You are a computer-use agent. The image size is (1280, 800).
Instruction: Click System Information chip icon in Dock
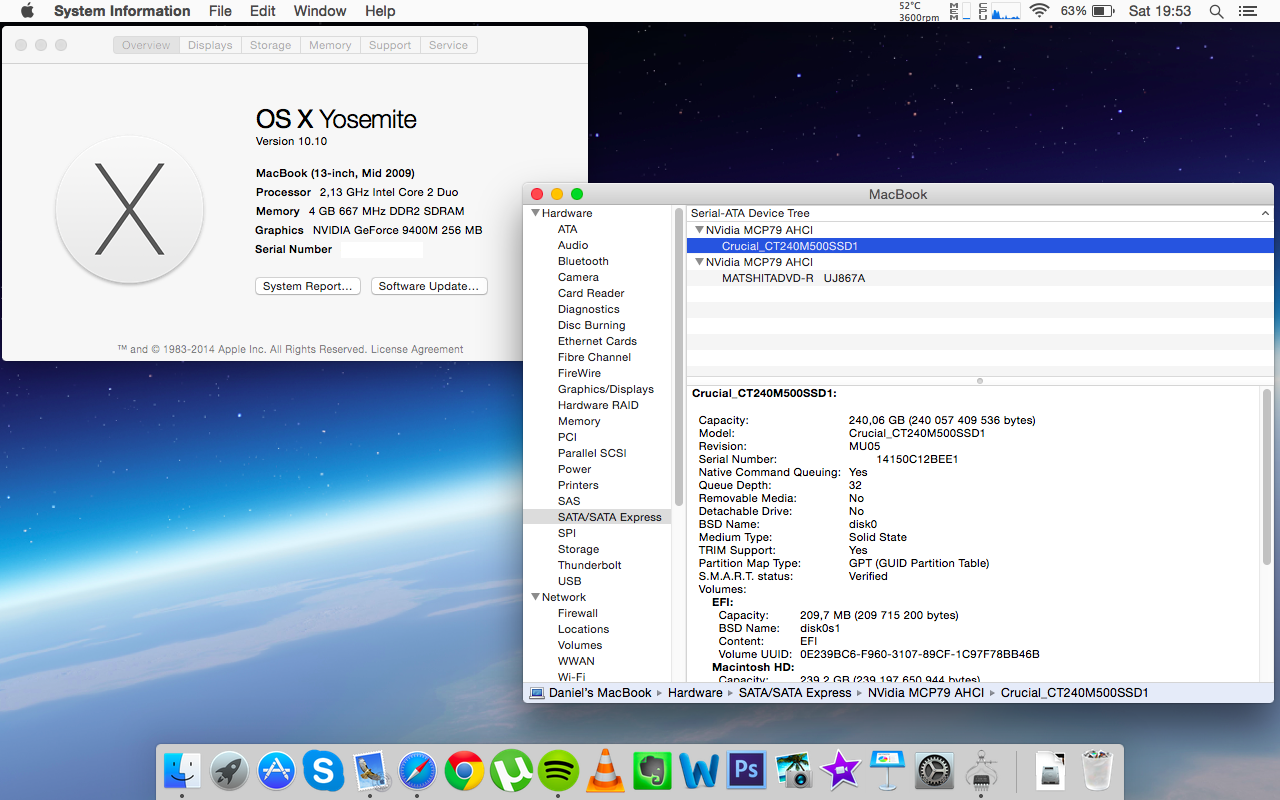[981, 770]
